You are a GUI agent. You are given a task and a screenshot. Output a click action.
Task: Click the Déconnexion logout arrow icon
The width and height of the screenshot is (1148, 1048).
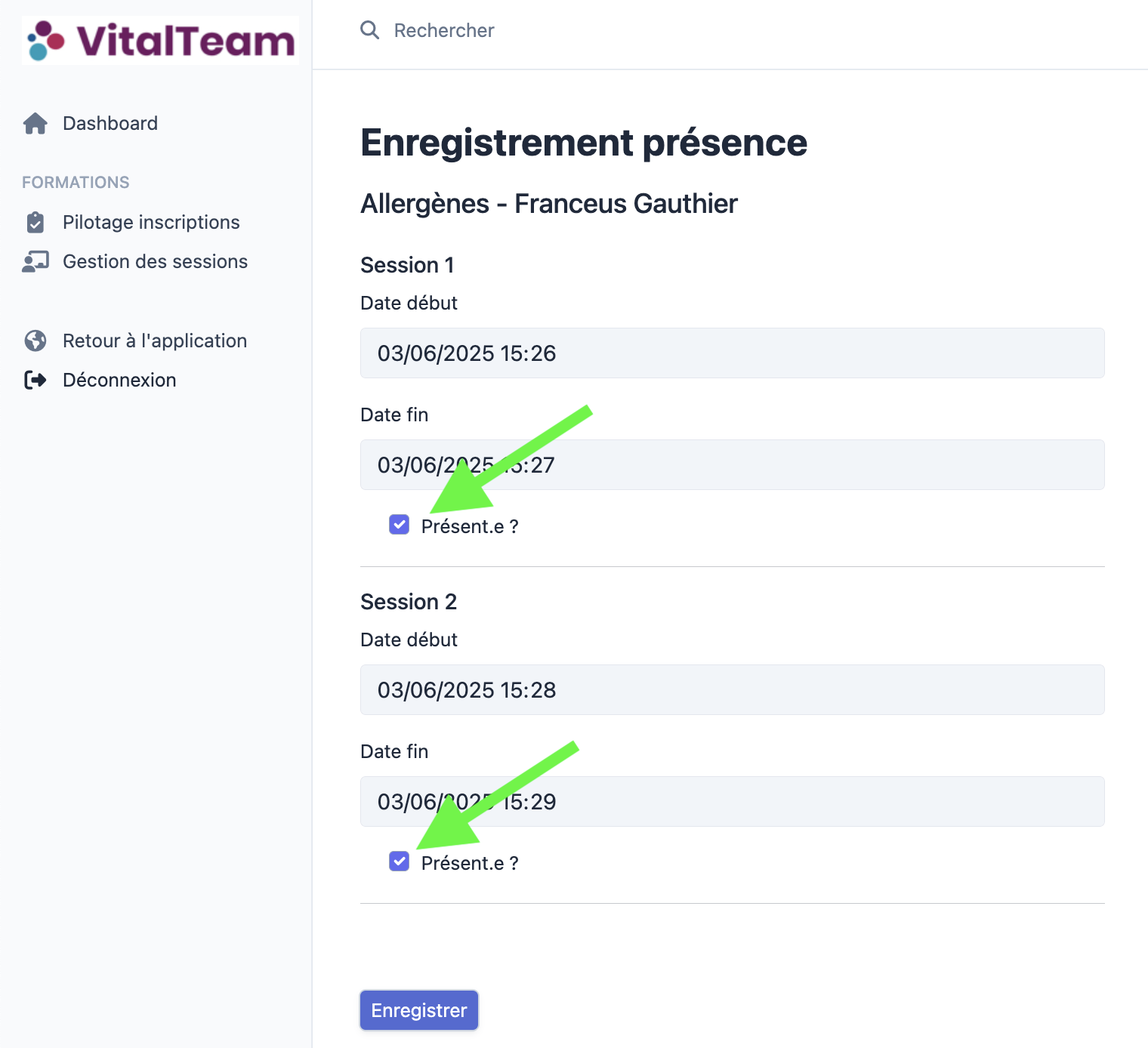click(35, 380)
